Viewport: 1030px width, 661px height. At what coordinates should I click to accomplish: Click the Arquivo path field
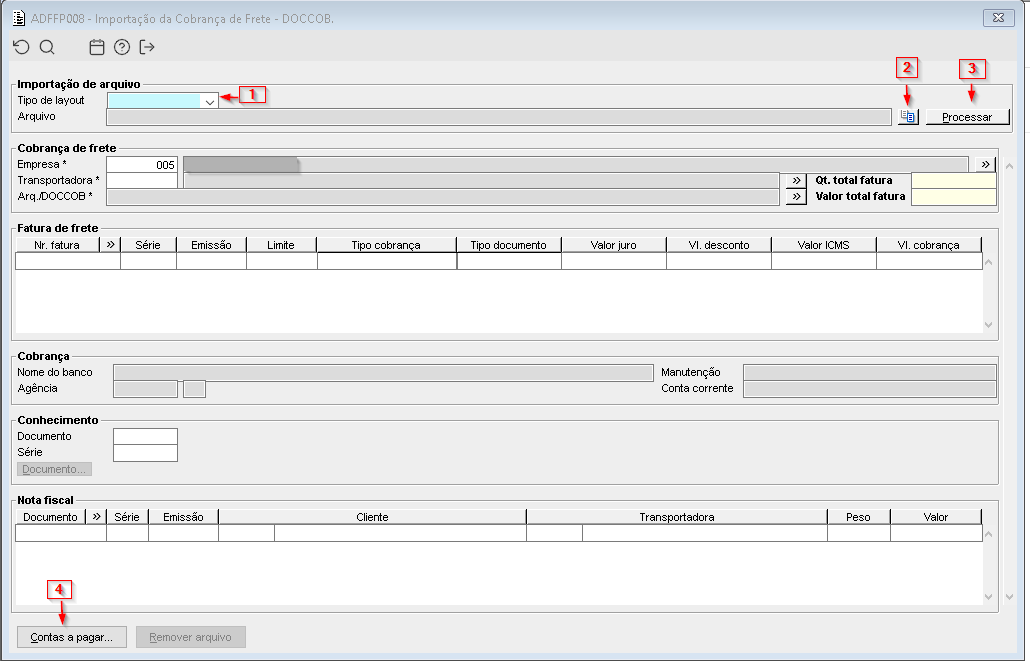pos(499,117)
